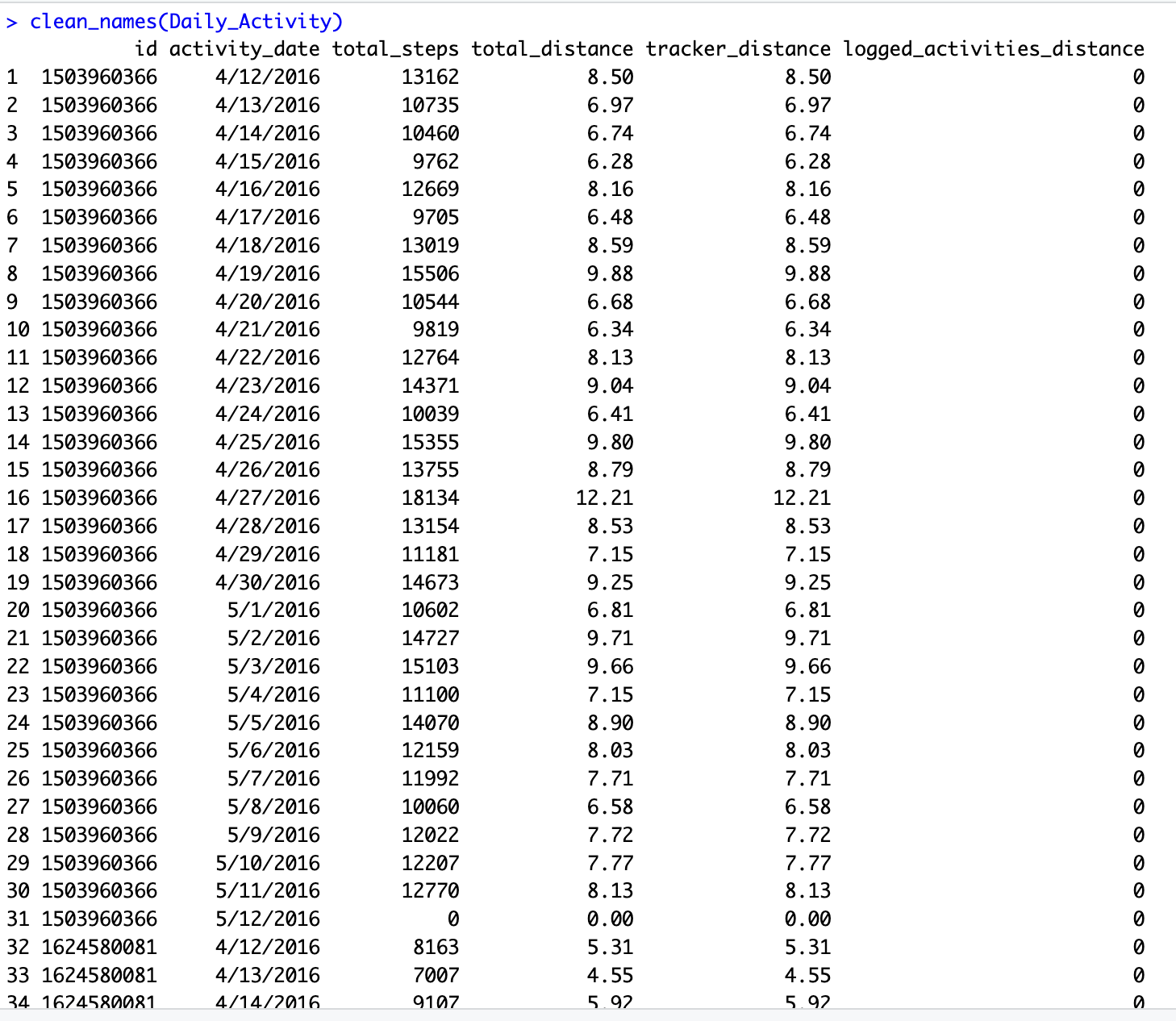Viewport: 1176px width, 1021px height.
Task: Click tracker_distance 12.21 in row 16
Action: pyautogui.click(x=803, y=498)
